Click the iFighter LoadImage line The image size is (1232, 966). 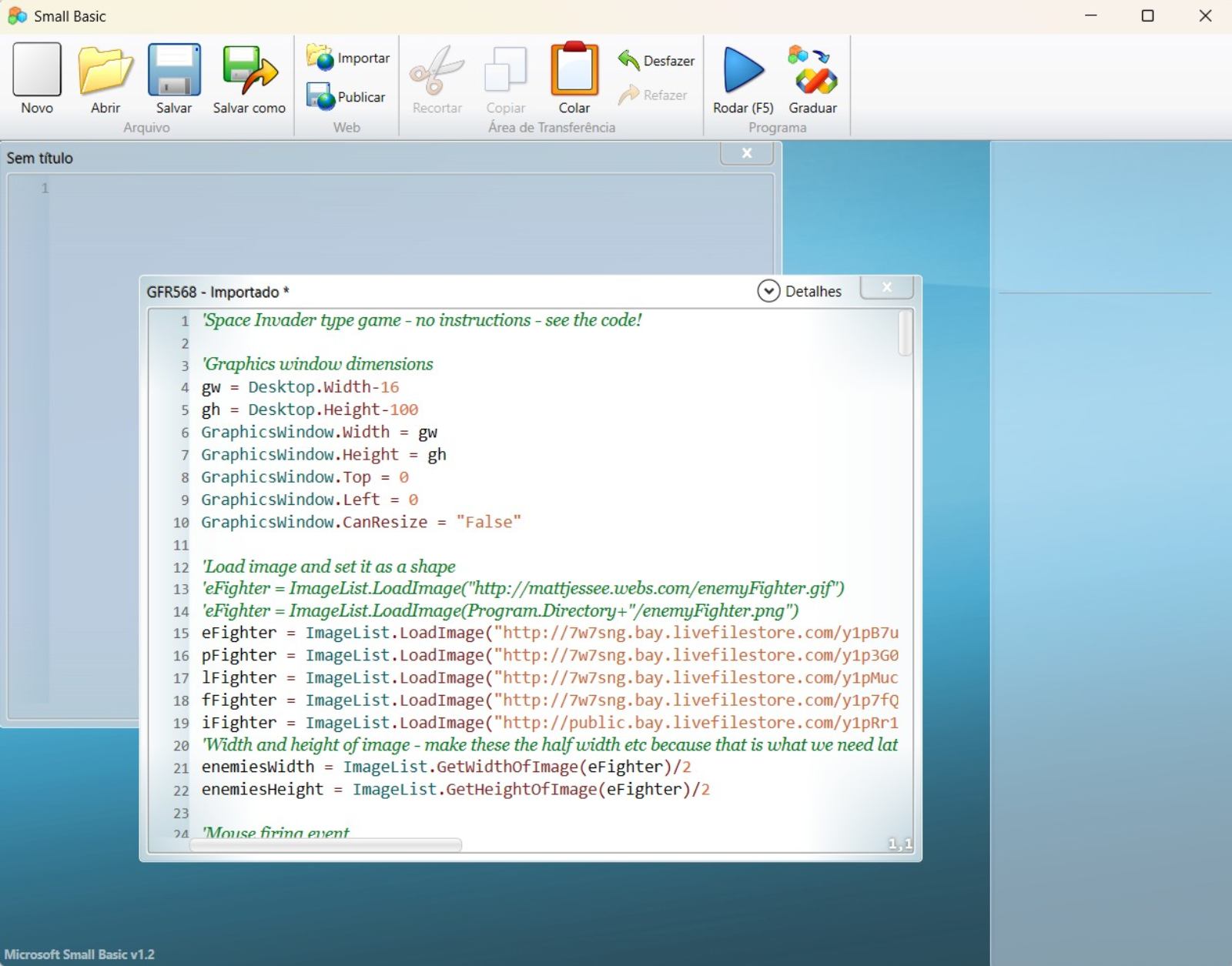[x=550, y=722]
